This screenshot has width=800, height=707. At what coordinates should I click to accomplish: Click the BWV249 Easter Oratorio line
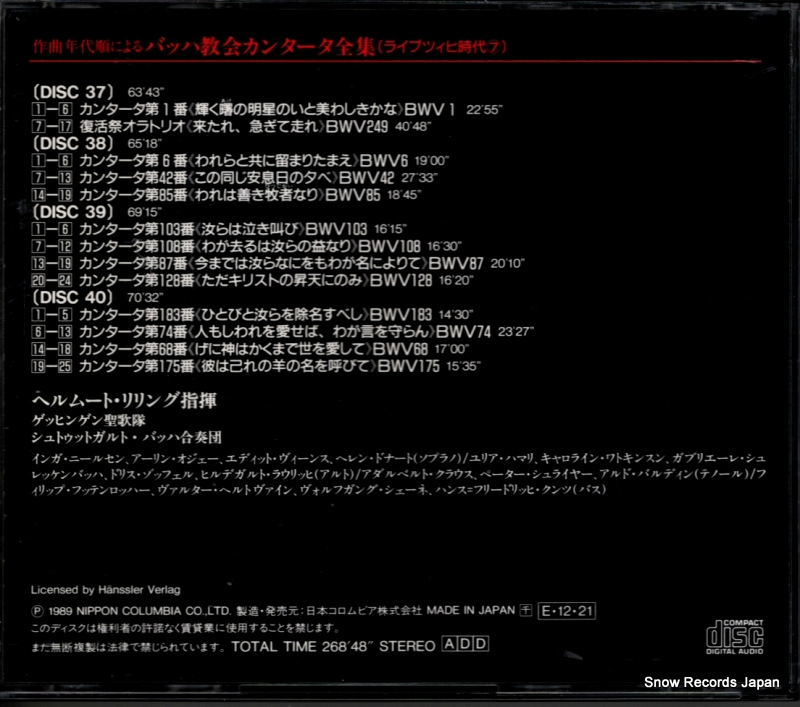[x=231, y=127]
